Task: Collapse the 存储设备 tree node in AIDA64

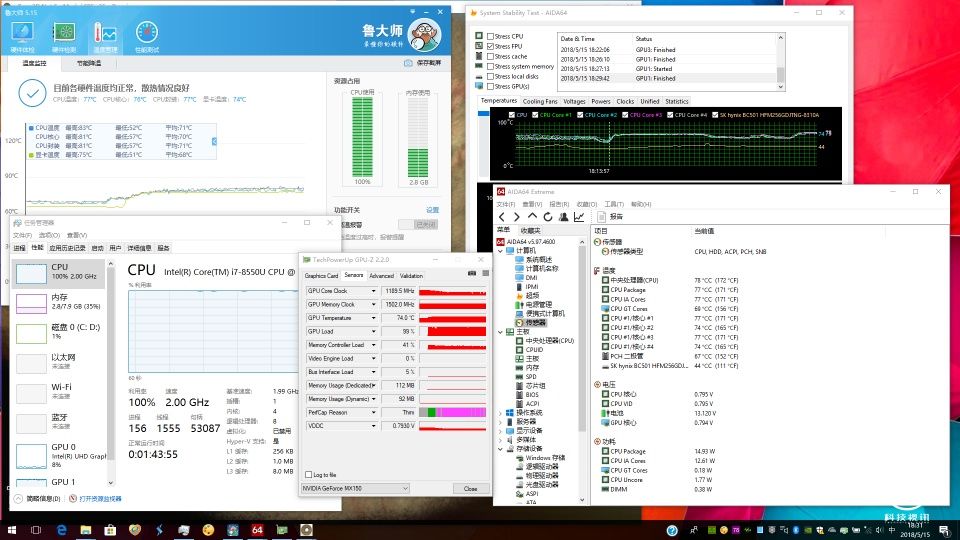Action: click(500, 449)
